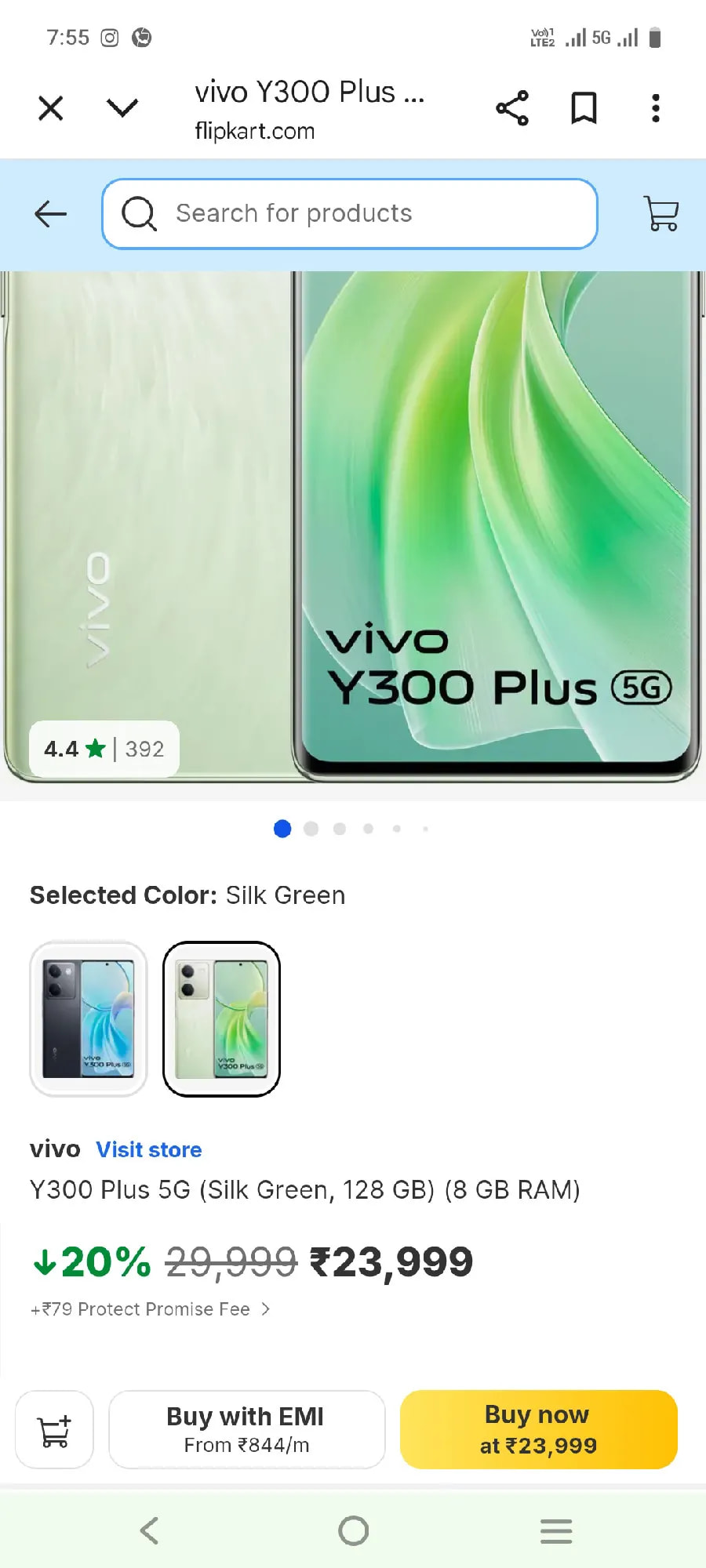706x1568 pixels.
Task: Close the in-app browser tab
Action: pyautogui.click(x=51, y=108)
